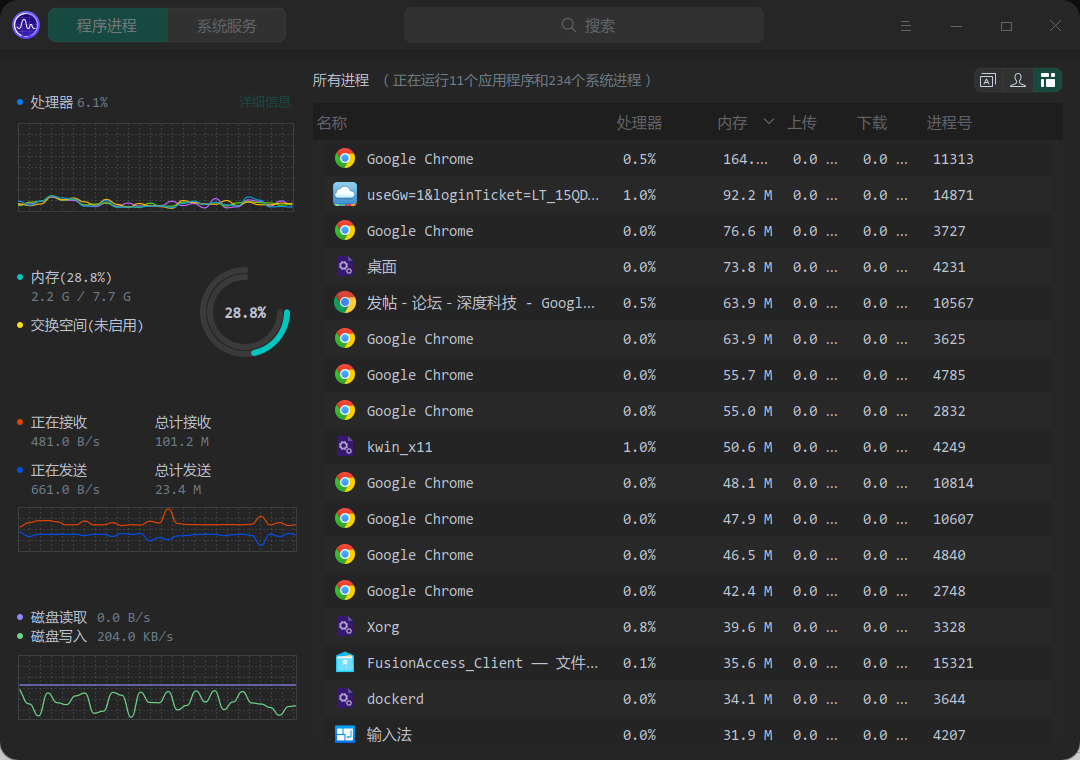The height and width of the screenshot is (760, 1080).
Task: Click 正在接收 label
Action: point(59,422)
